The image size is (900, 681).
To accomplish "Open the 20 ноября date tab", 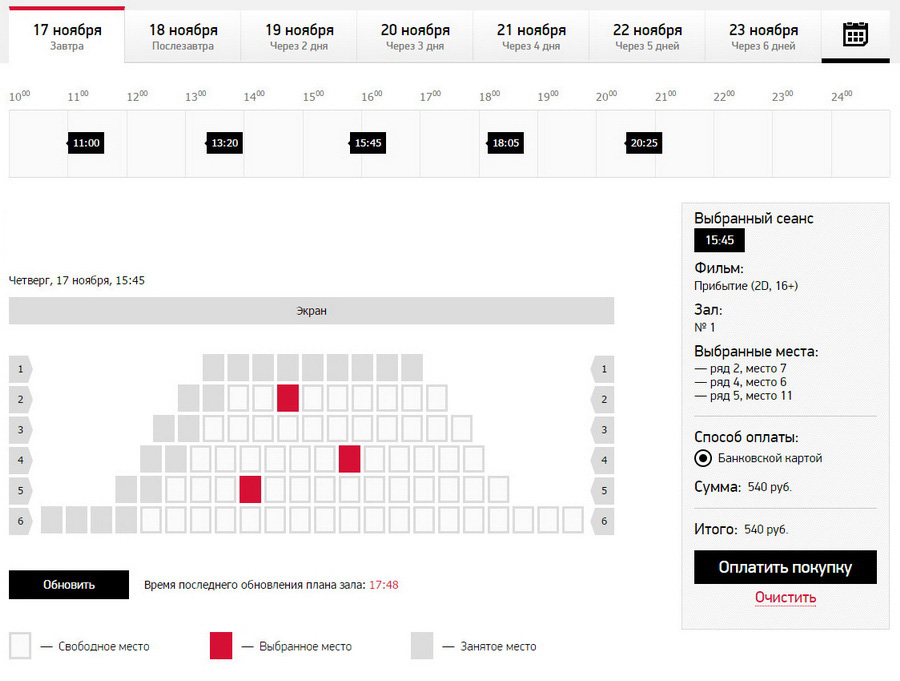I will tap(415, 36).
